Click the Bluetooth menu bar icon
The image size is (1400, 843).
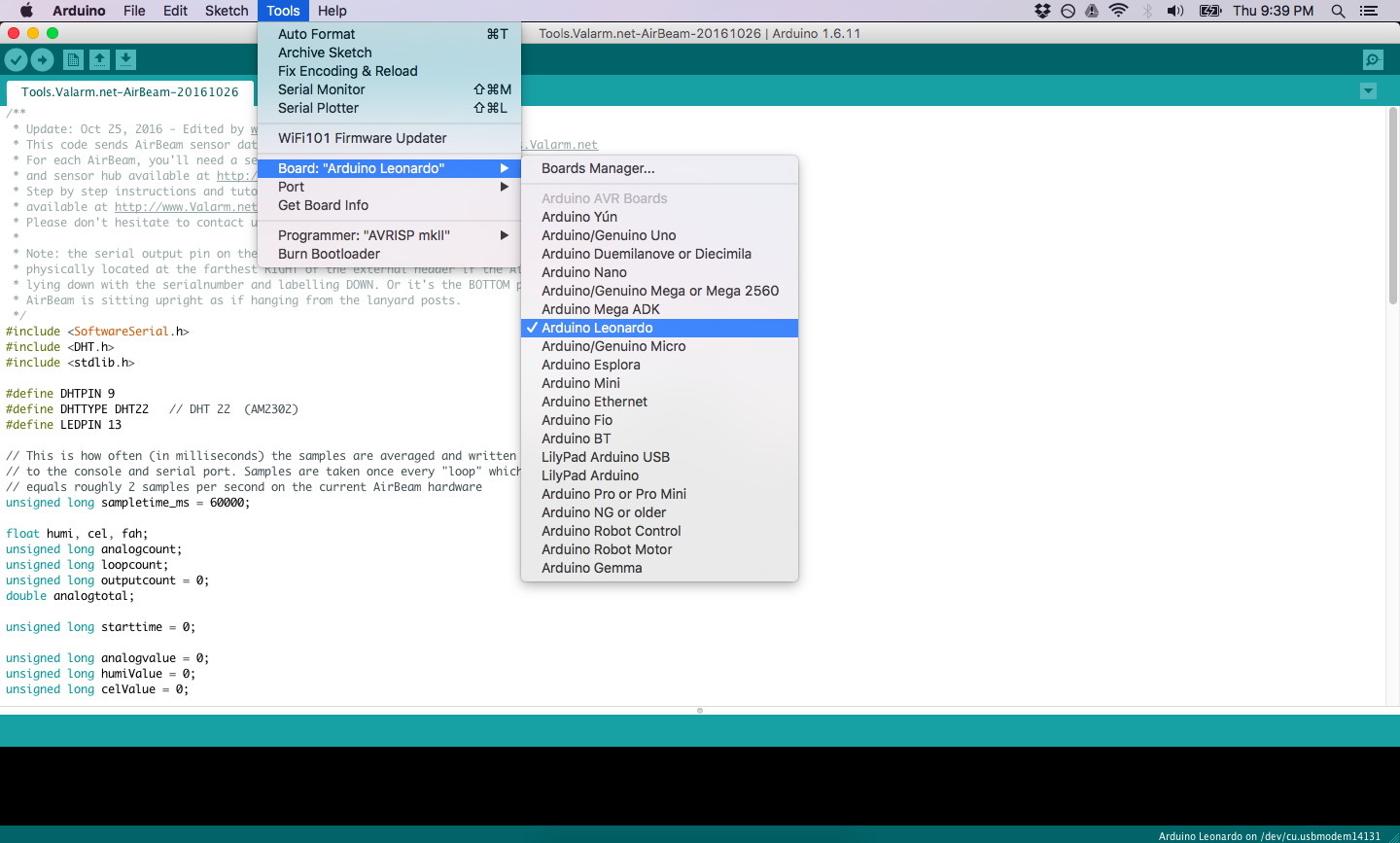point(1147,11)
